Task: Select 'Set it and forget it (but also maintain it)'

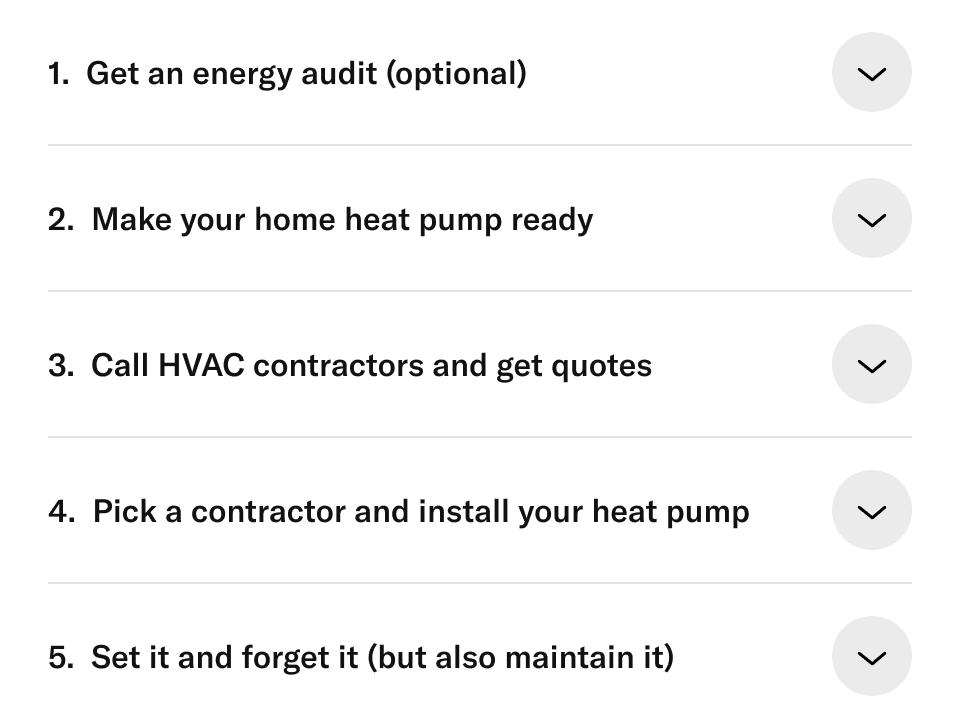Action: [382, 657]
